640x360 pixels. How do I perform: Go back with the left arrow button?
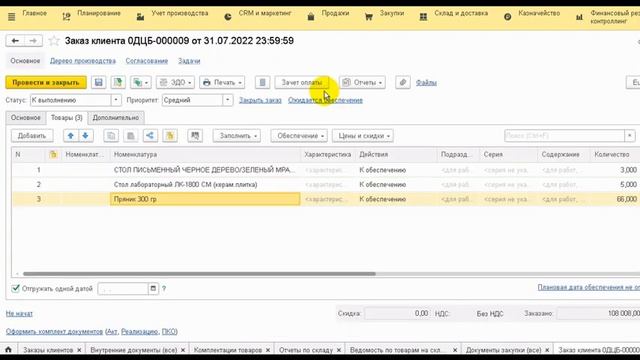tap(15, 41)
